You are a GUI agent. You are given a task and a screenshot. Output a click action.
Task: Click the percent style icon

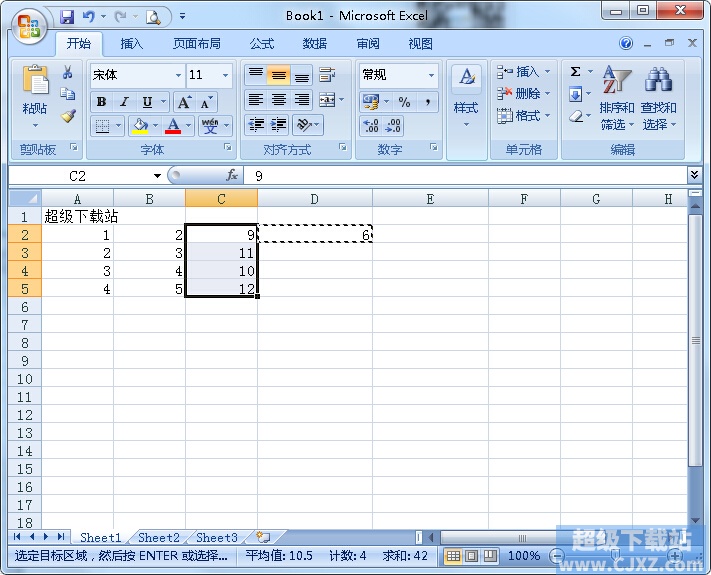point(404,102)
